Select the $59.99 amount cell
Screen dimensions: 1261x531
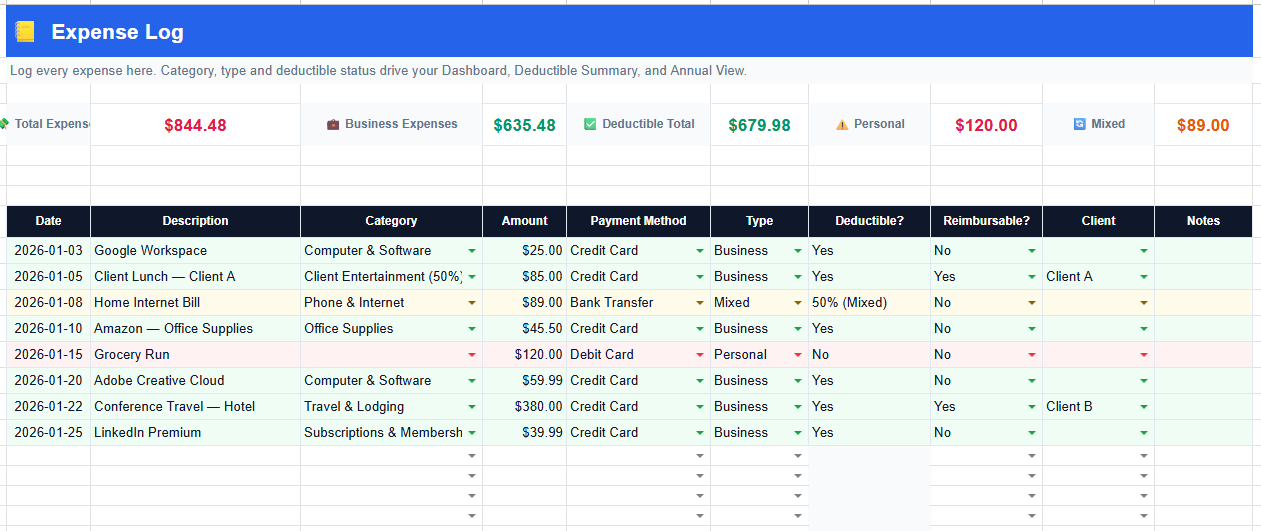tap(524, 381)
